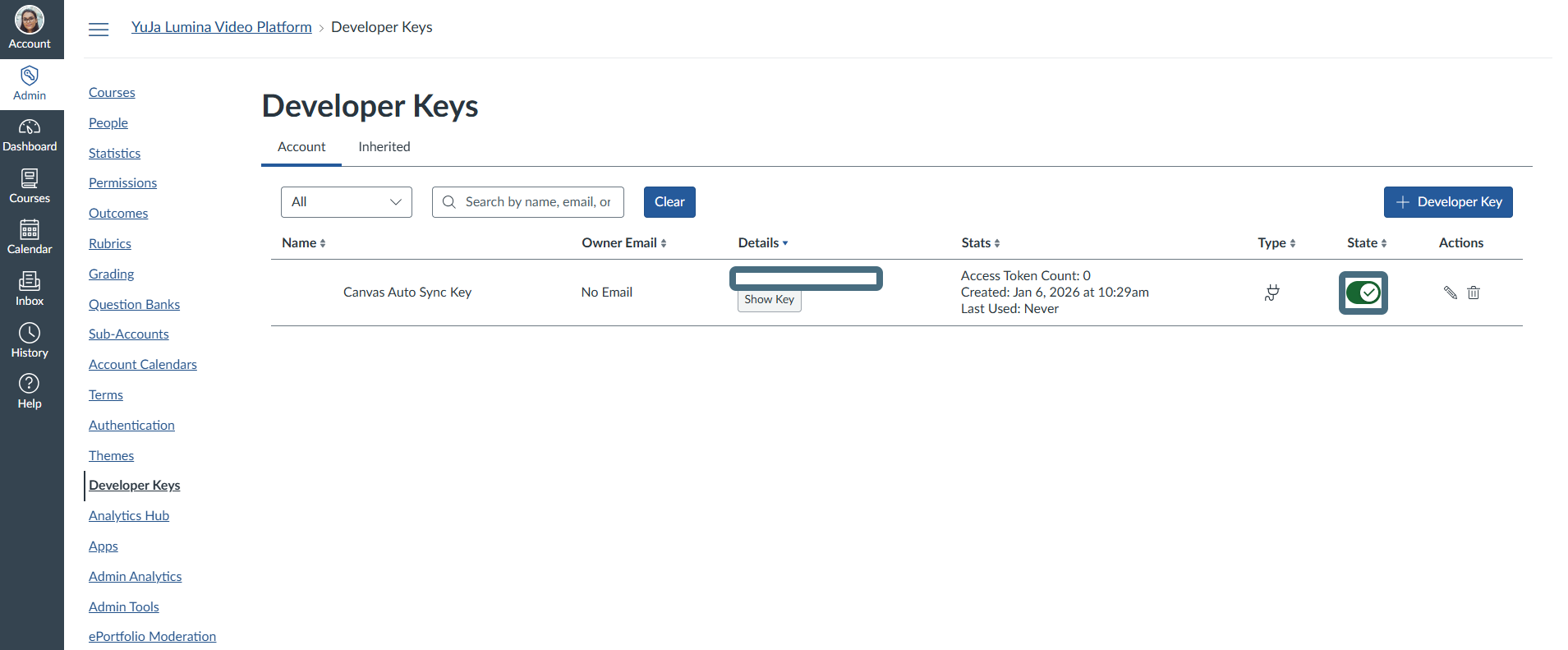Sort the table by Details column arrow

[785, 243]
